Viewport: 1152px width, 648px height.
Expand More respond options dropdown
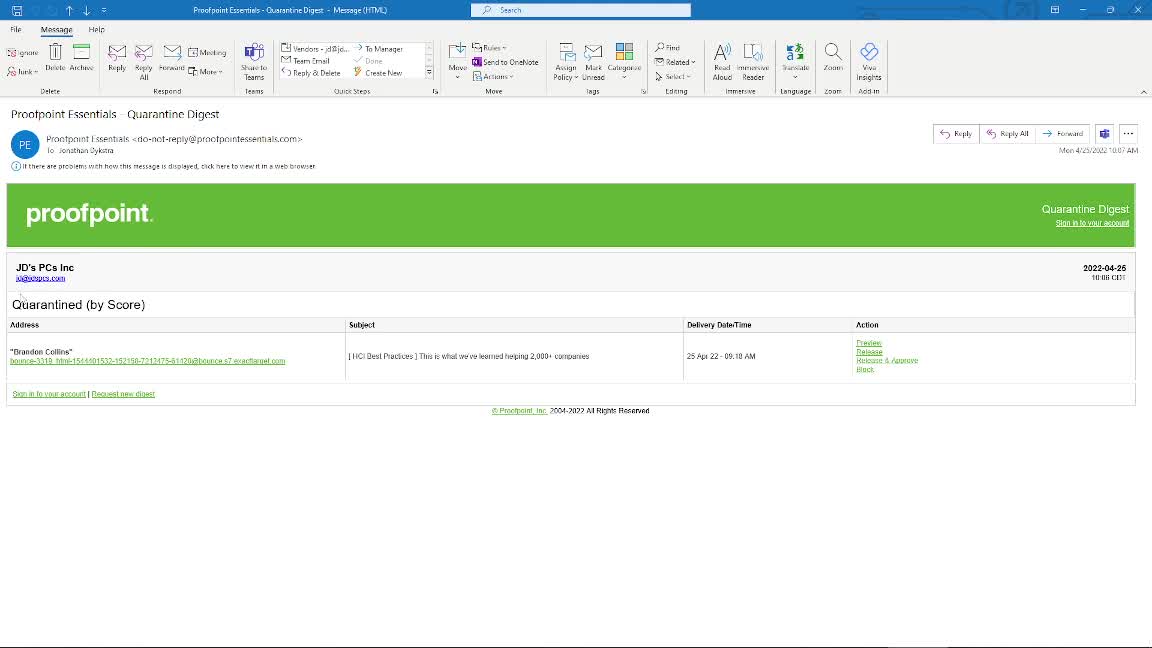click(x=206, y=72)
